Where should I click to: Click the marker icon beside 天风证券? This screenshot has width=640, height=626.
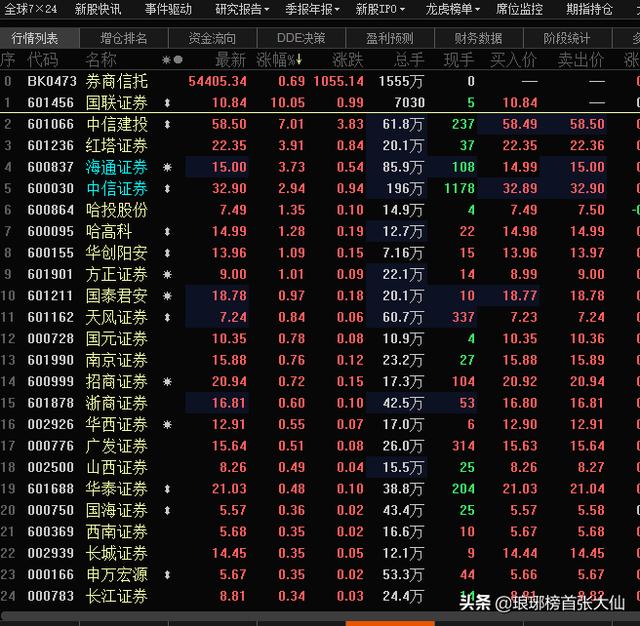tap(167, 317)
